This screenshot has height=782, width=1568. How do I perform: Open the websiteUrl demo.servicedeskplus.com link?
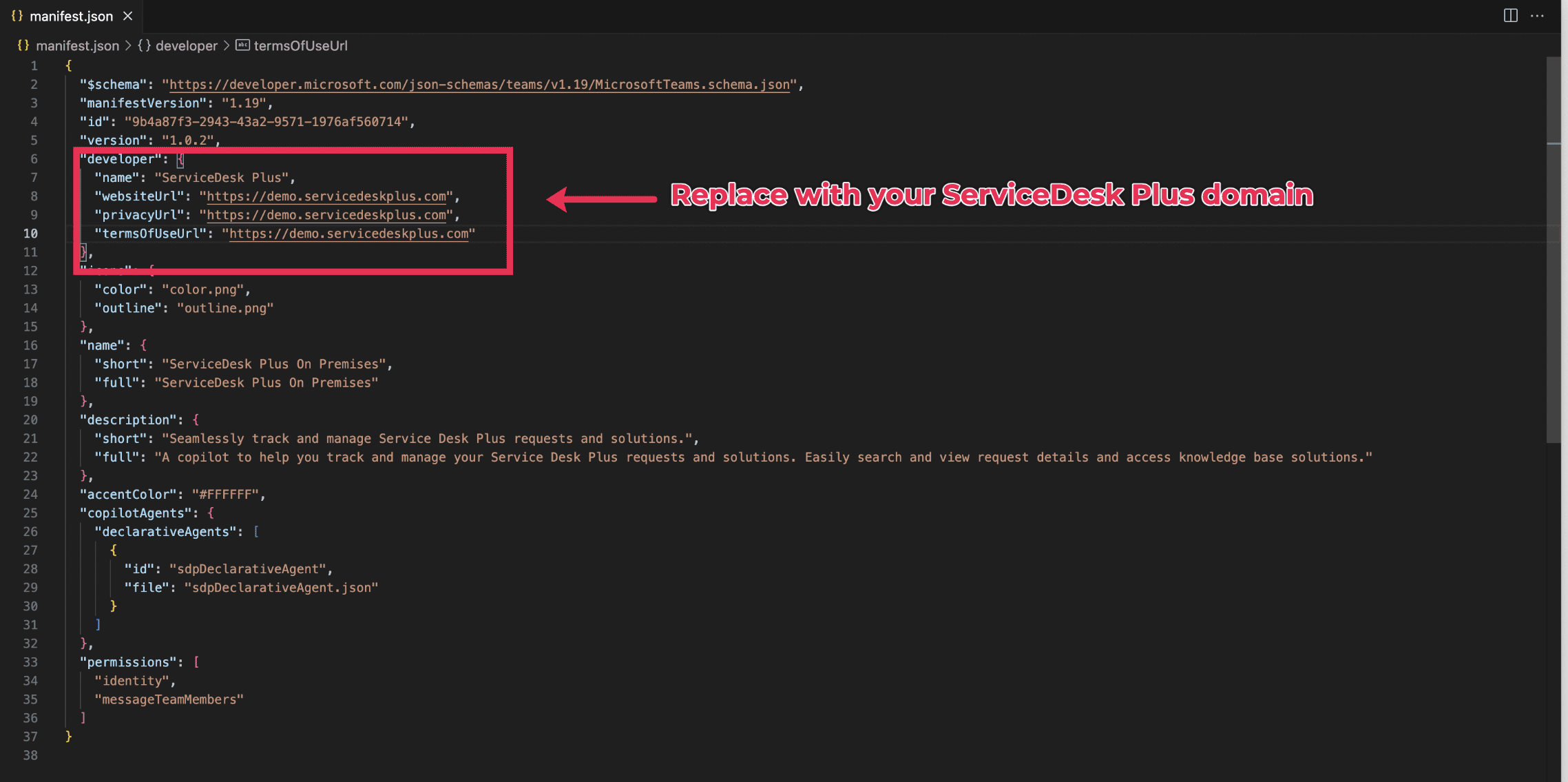(326, 196)
